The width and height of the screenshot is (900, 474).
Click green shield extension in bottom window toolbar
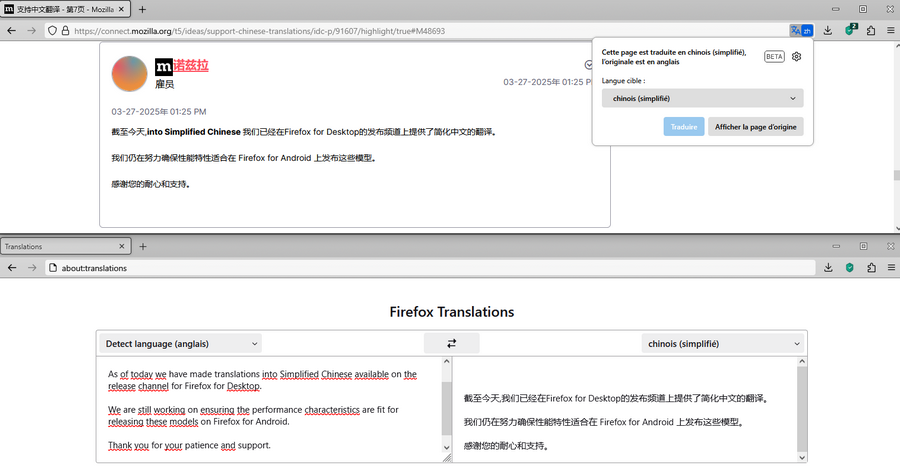point(850,267)
